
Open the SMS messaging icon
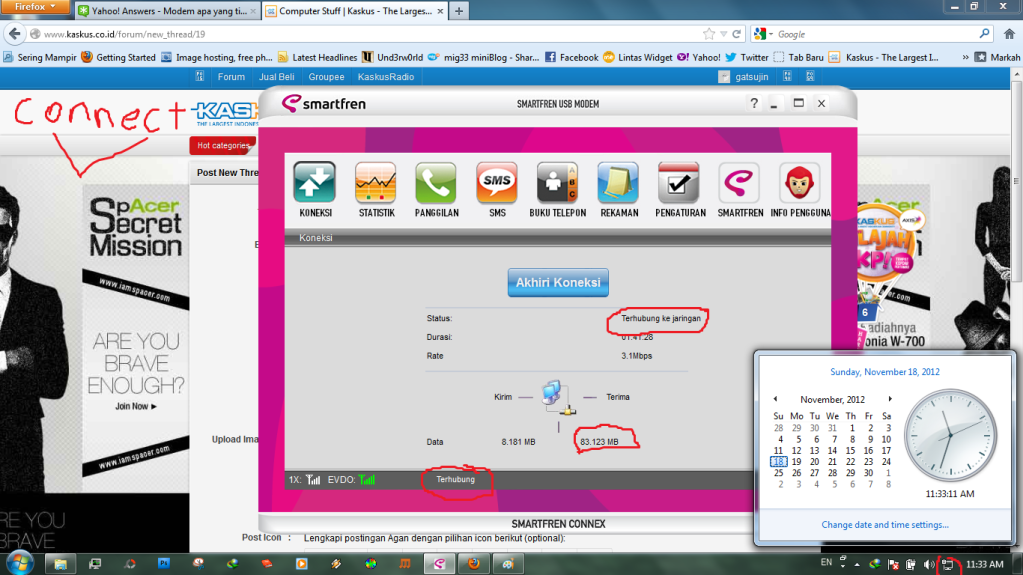496,183
